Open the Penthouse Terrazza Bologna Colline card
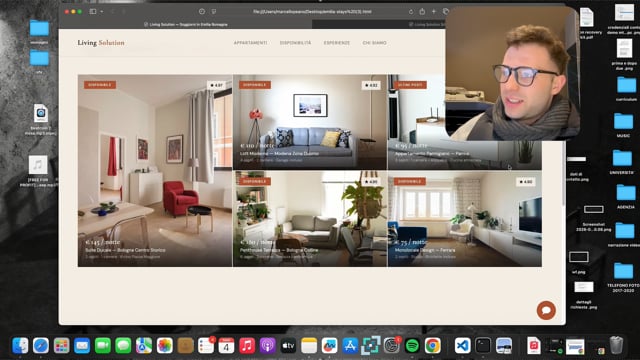Viewport: 640px width, 360px height. 310,219
